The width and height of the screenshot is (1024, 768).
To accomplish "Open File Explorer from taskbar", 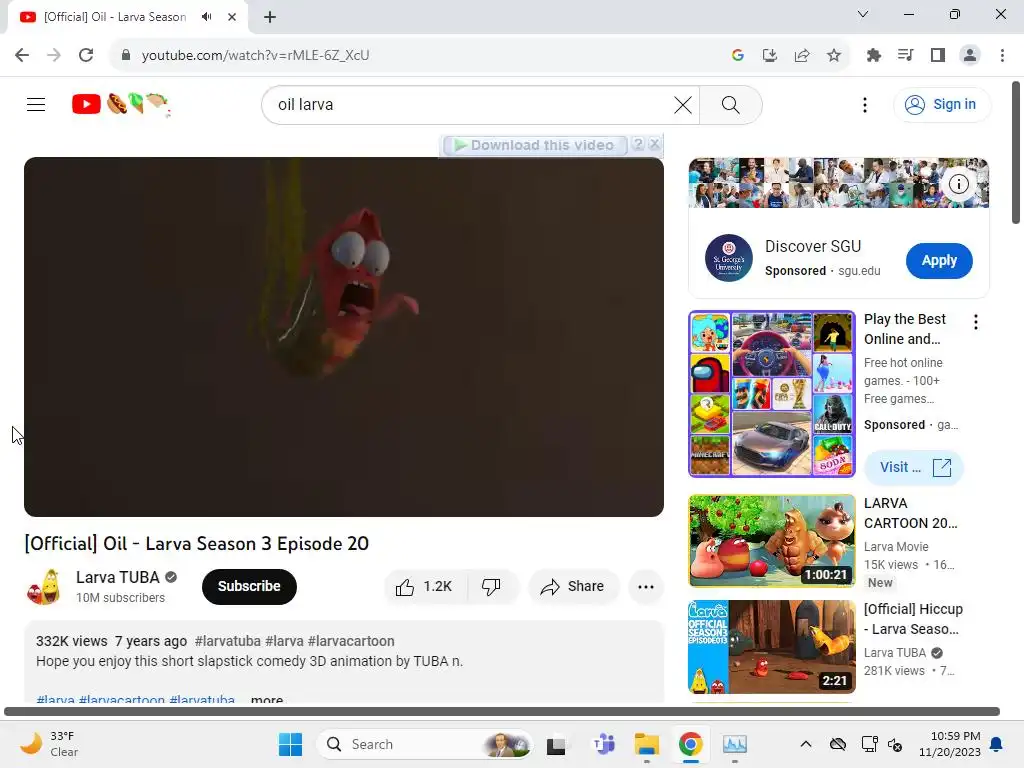I will coord(647,744).
